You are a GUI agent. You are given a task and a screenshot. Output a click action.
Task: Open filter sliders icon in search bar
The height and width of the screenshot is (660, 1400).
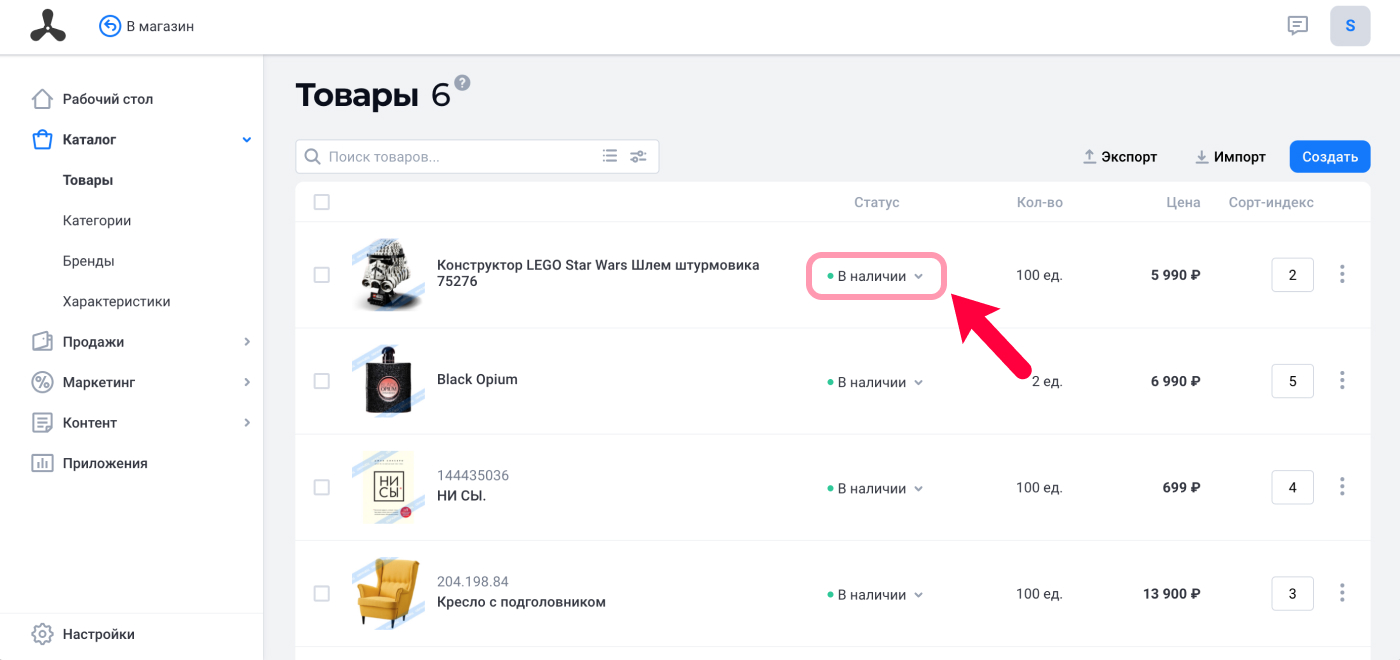pyautogui.click(x=638, y=156)
